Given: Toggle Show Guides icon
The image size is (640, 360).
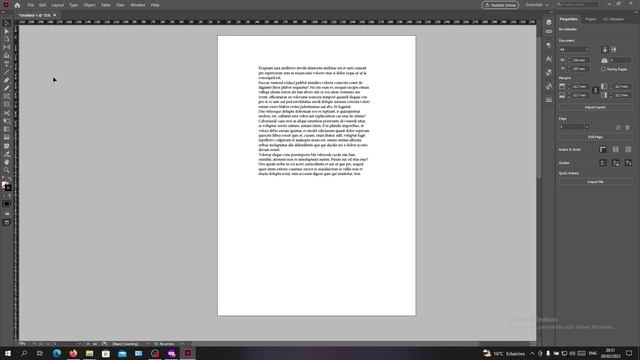Looking at the screenshot, I should click(603, 163).
